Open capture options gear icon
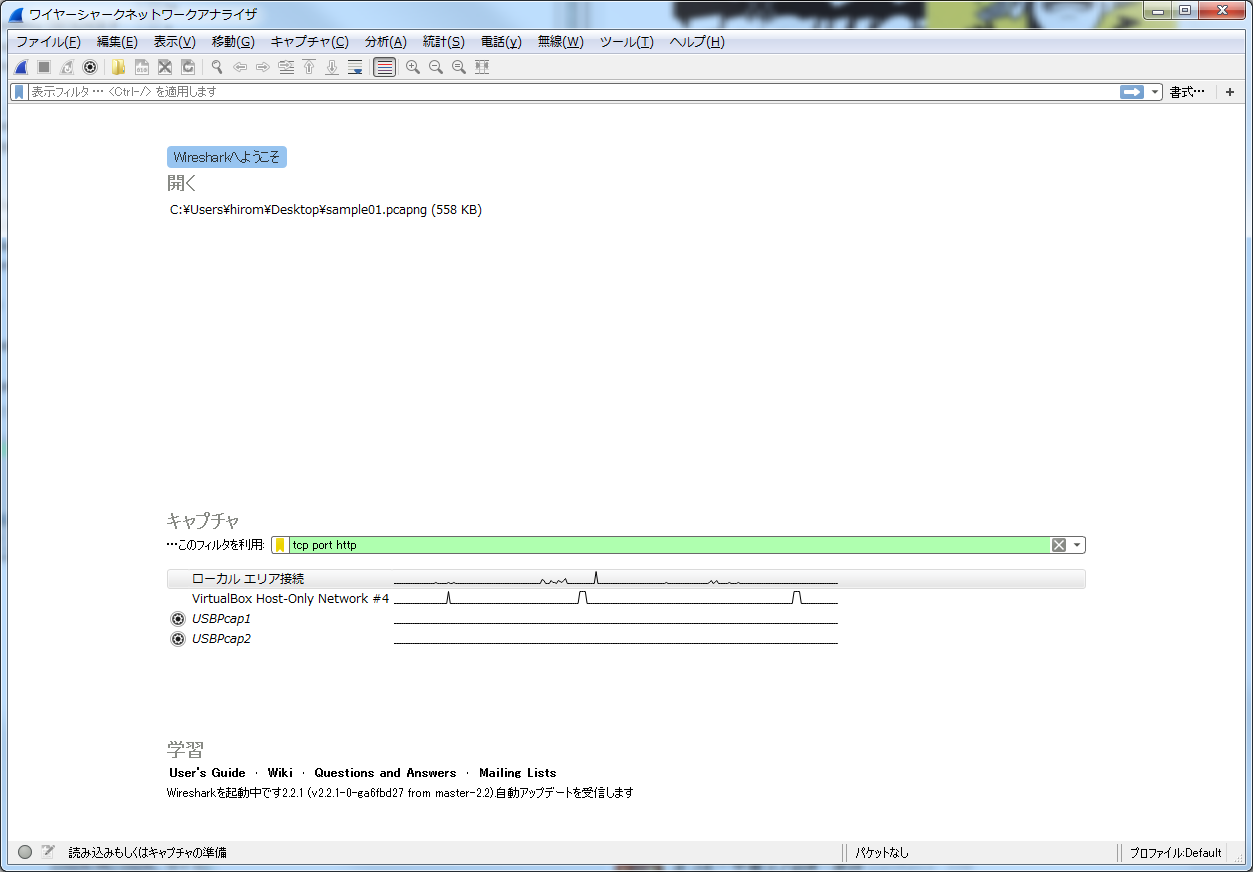Viewport: 1253px width, 872px height. tap(90, 67)
